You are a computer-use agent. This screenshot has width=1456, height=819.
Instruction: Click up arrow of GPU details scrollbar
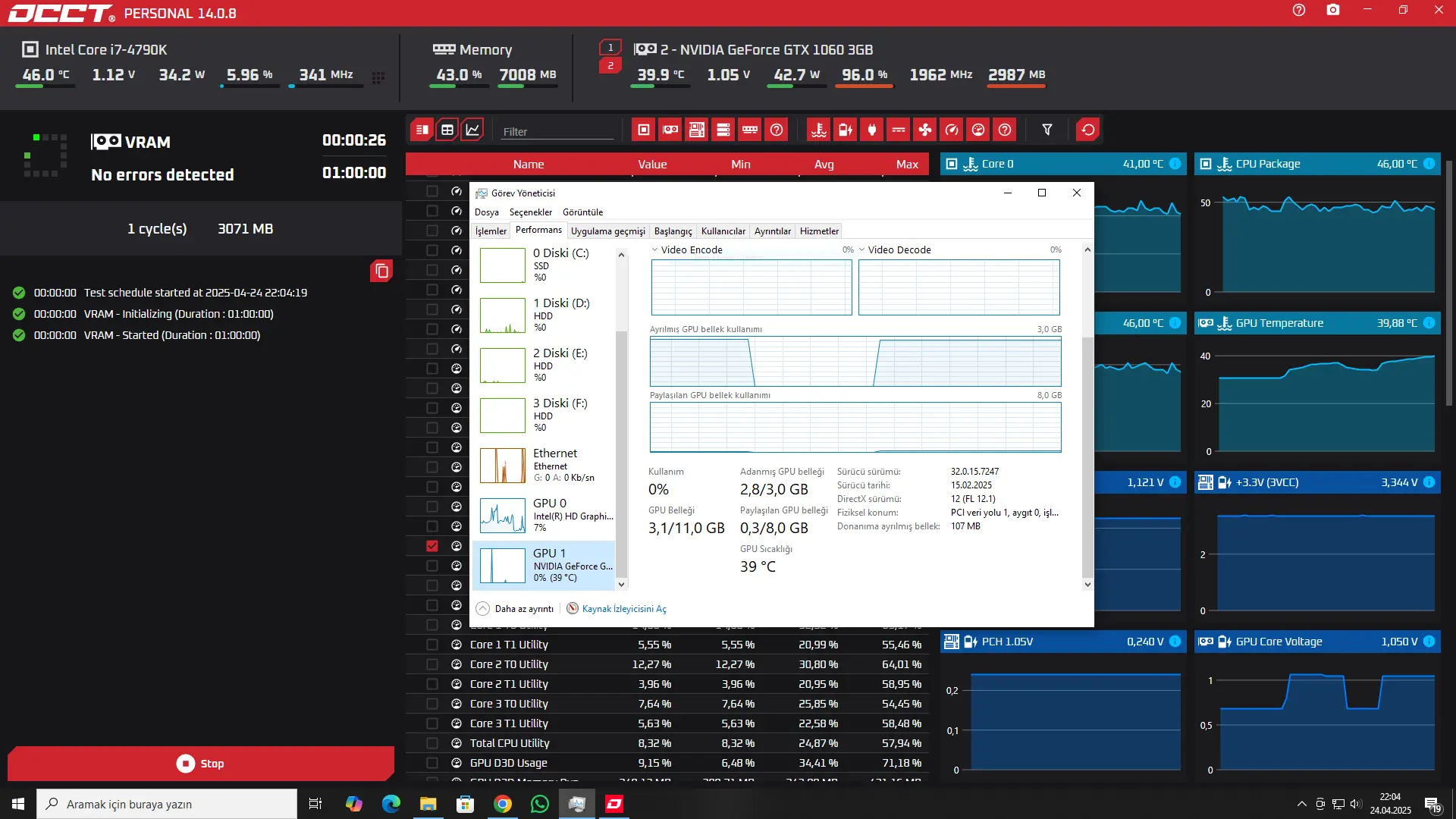click(x=1087, y=249)
